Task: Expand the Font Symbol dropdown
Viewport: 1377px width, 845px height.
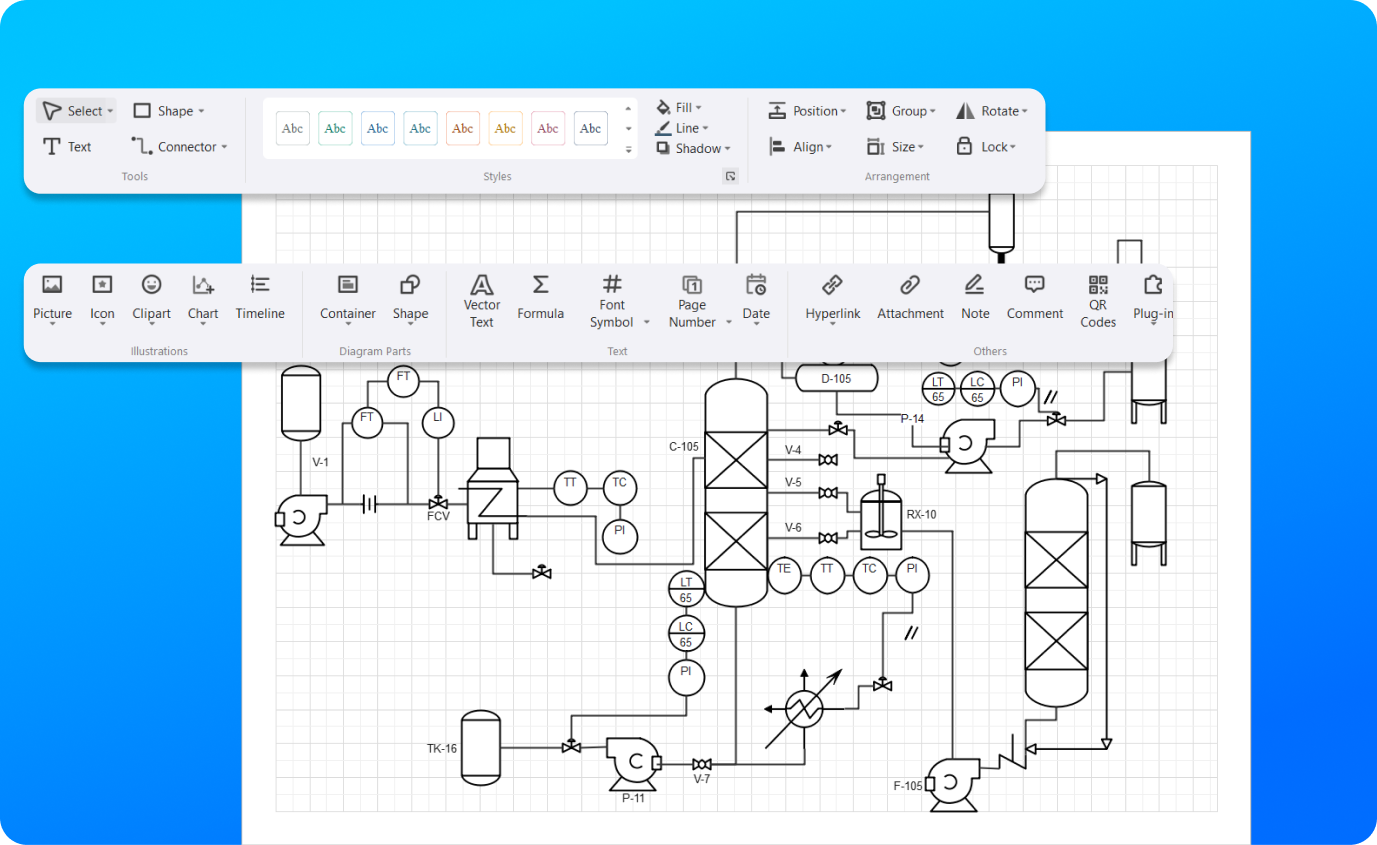Action: 646,322
